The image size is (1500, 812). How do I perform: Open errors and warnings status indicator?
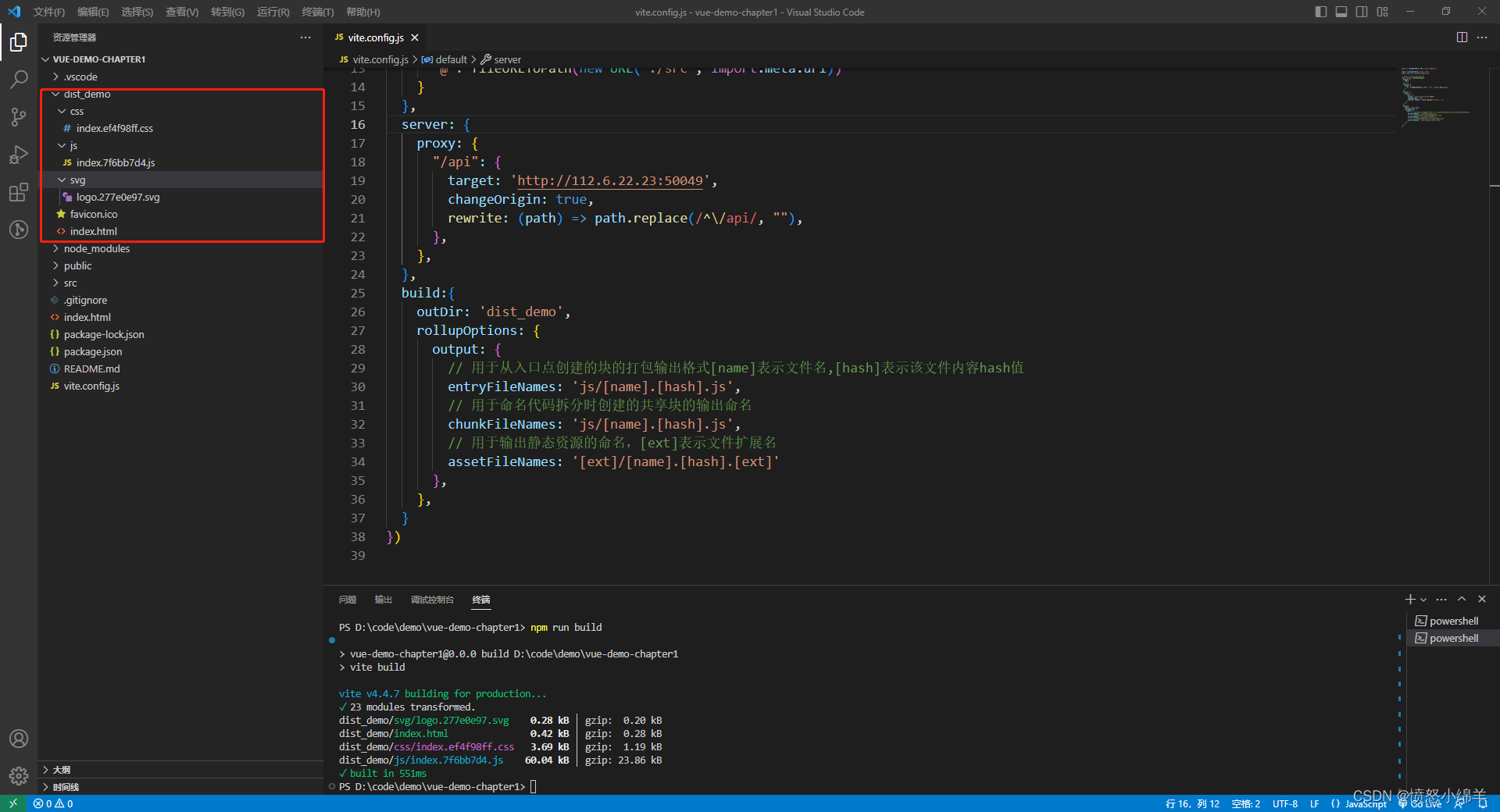pos(53,803)
